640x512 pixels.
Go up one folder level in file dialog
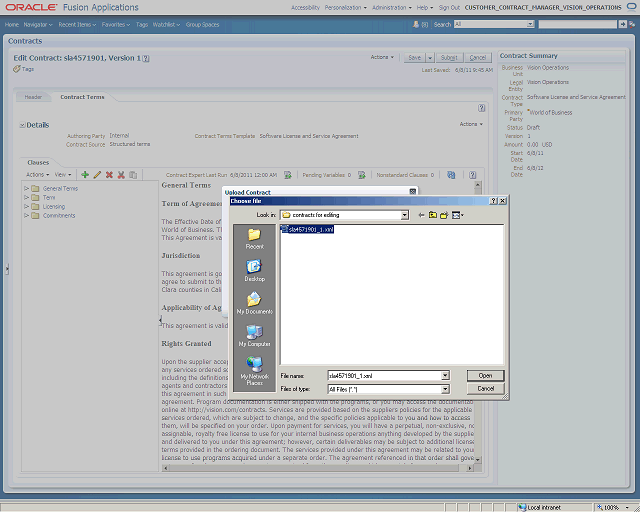point(433,215)
